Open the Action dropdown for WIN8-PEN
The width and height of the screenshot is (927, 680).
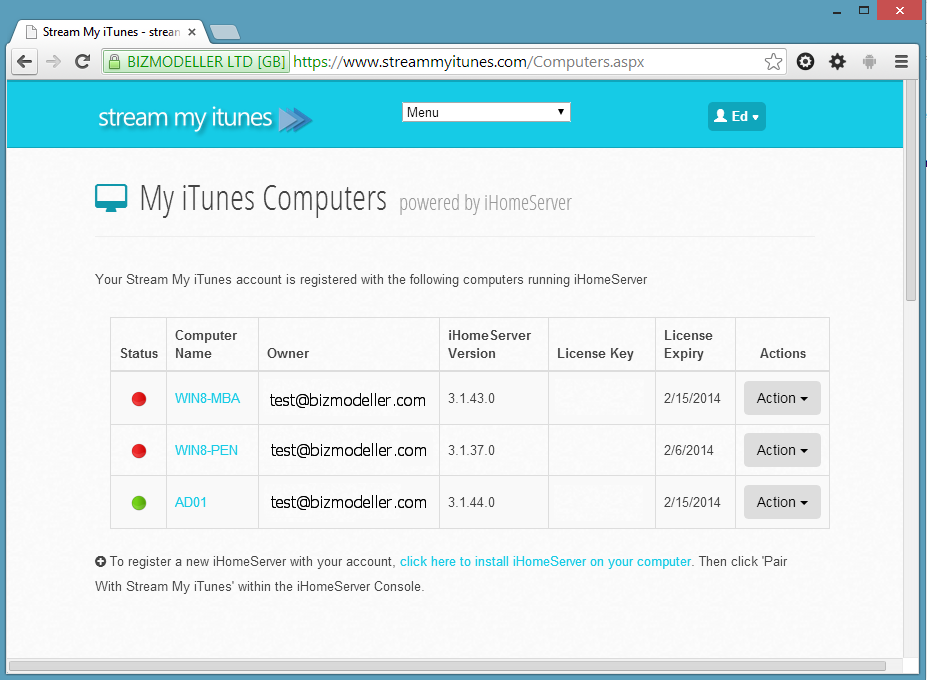pyautogui.click(x=782, y=450)
